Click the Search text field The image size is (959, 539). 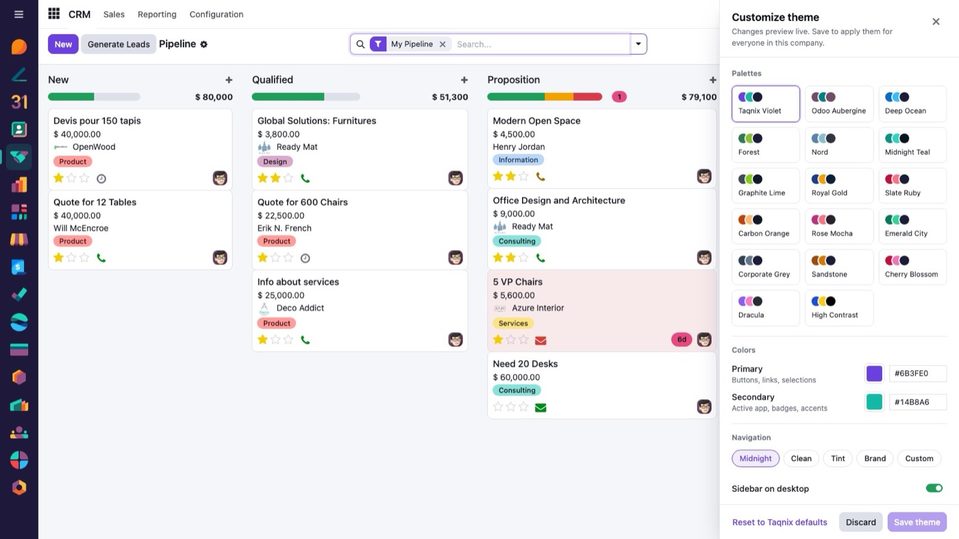pyautogui.click(x=541, y=44)
